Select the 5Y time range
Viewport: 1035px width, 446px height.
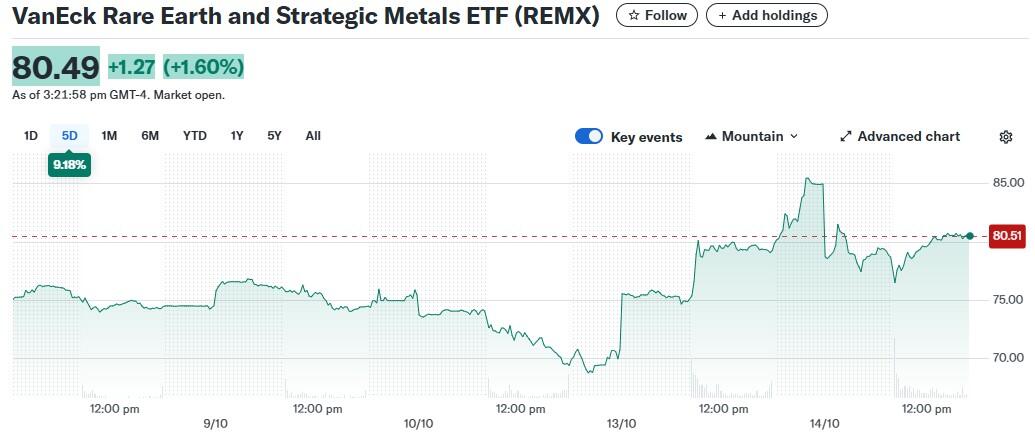(x=274, y=136)
